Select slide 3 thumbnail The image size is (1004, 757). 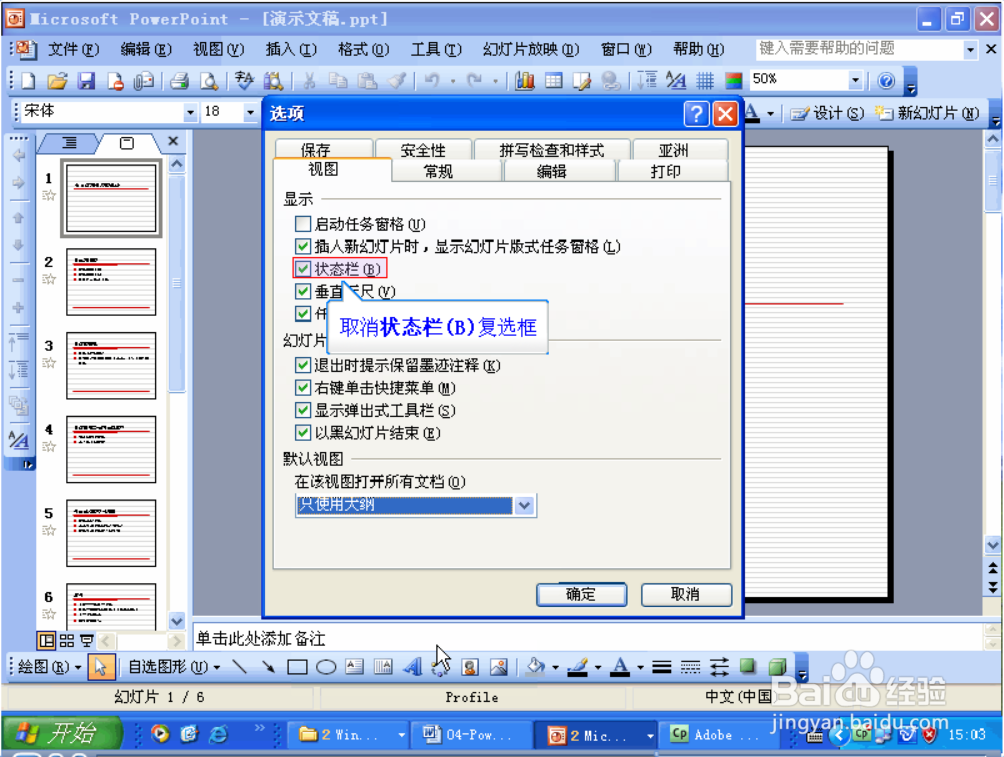coord(111,366)
